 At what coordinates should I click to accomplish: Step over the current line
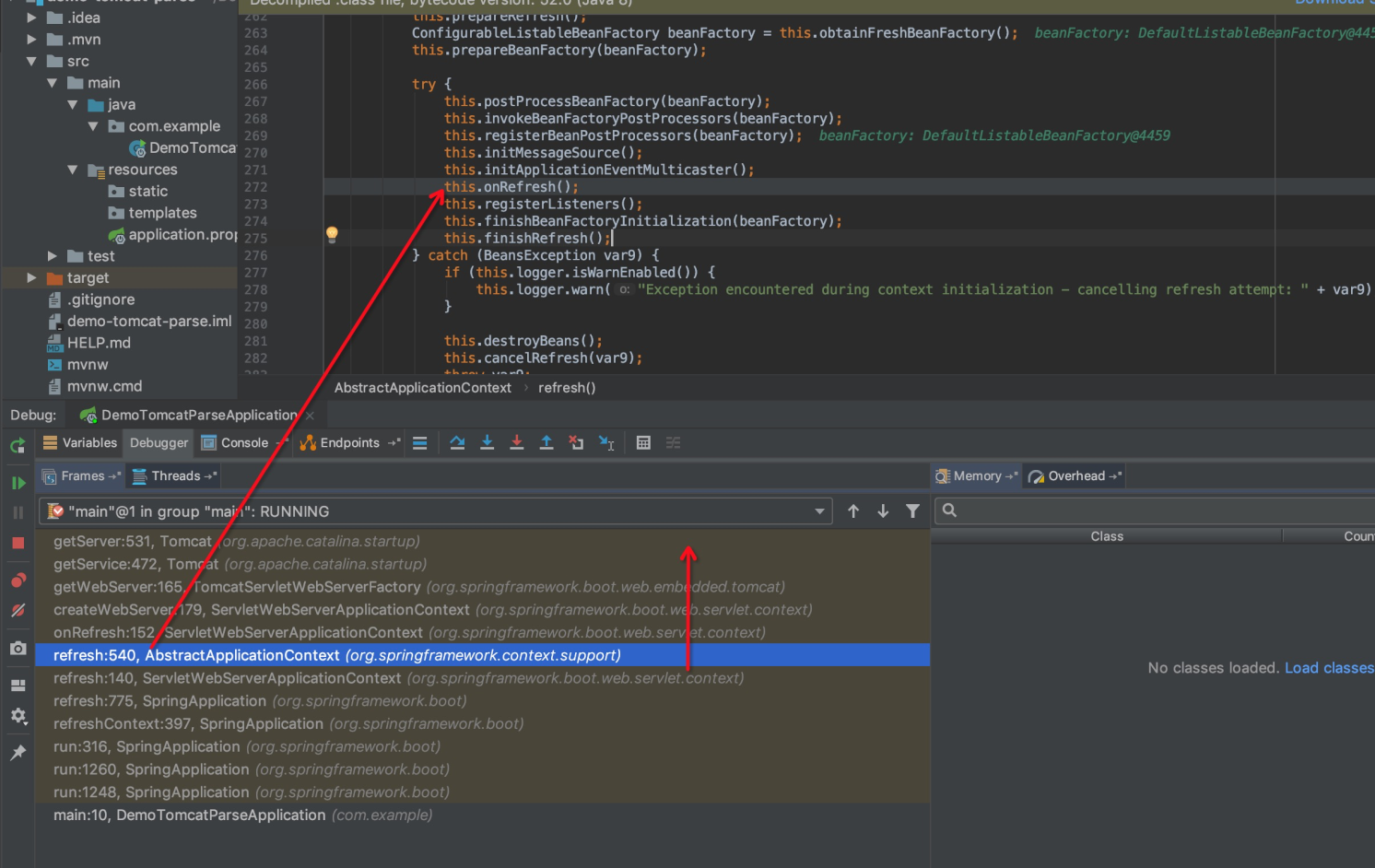click(x=457, y=443)
